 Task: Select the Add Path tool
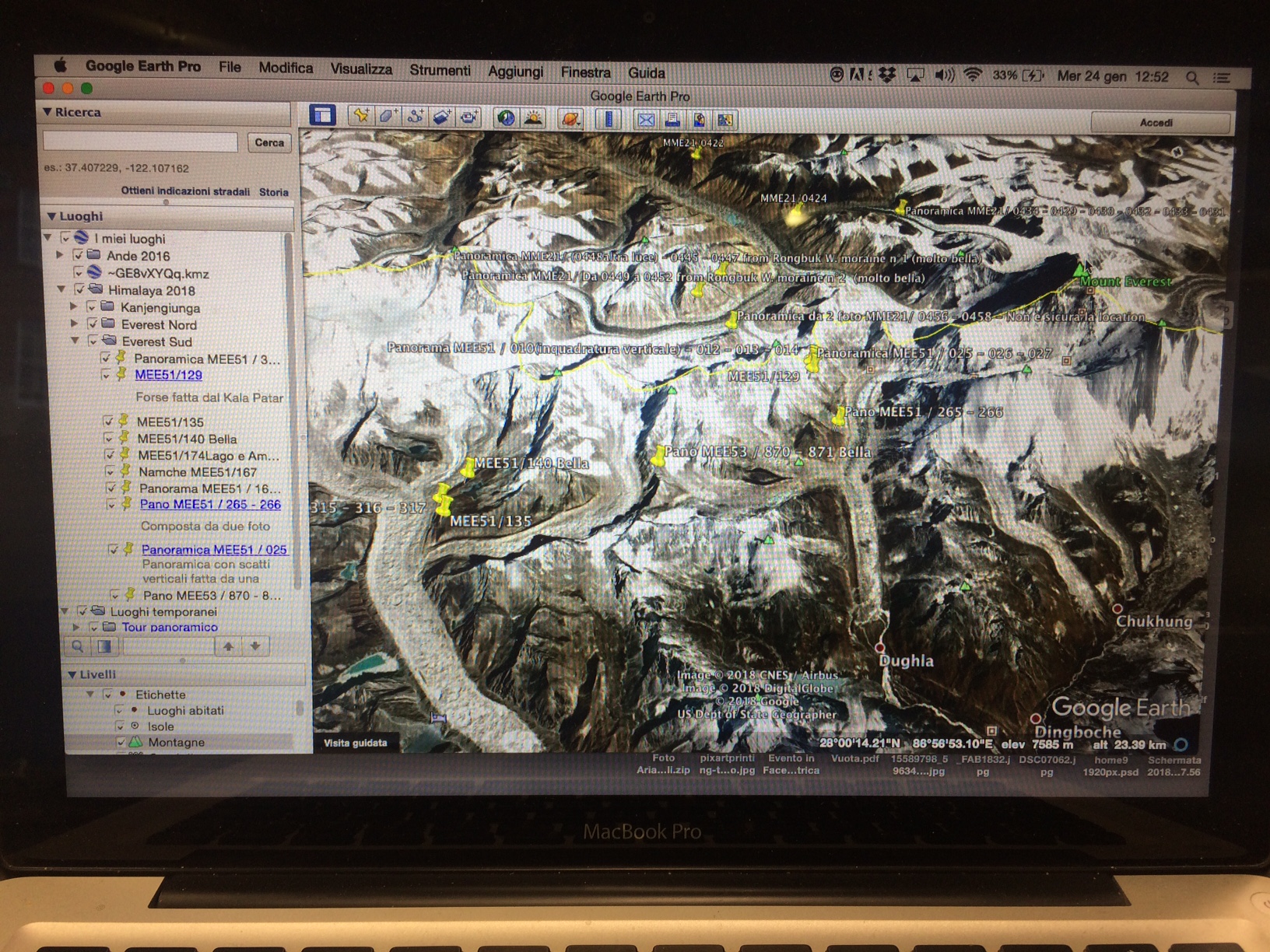pyautogui.click(x=416, y=117)
